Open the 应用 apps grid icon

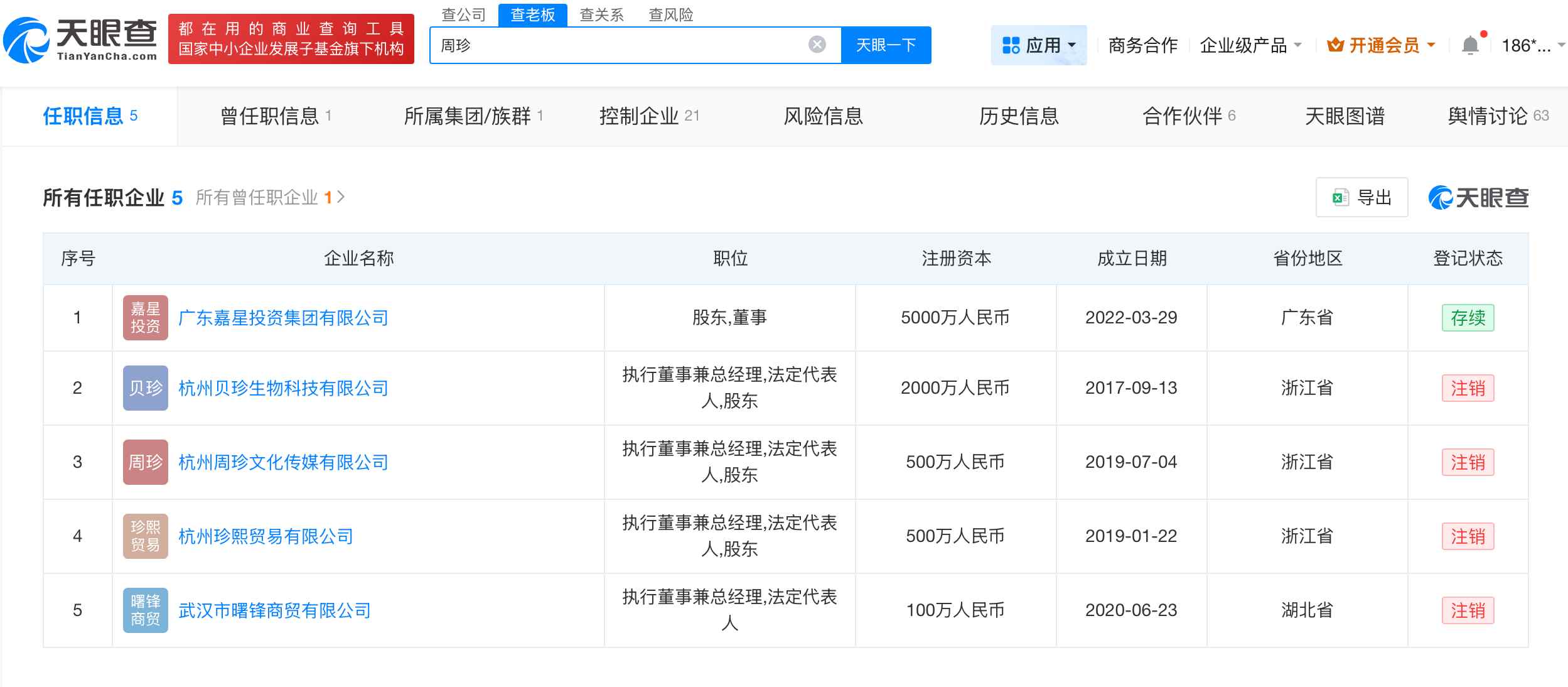coord(1011,44)
